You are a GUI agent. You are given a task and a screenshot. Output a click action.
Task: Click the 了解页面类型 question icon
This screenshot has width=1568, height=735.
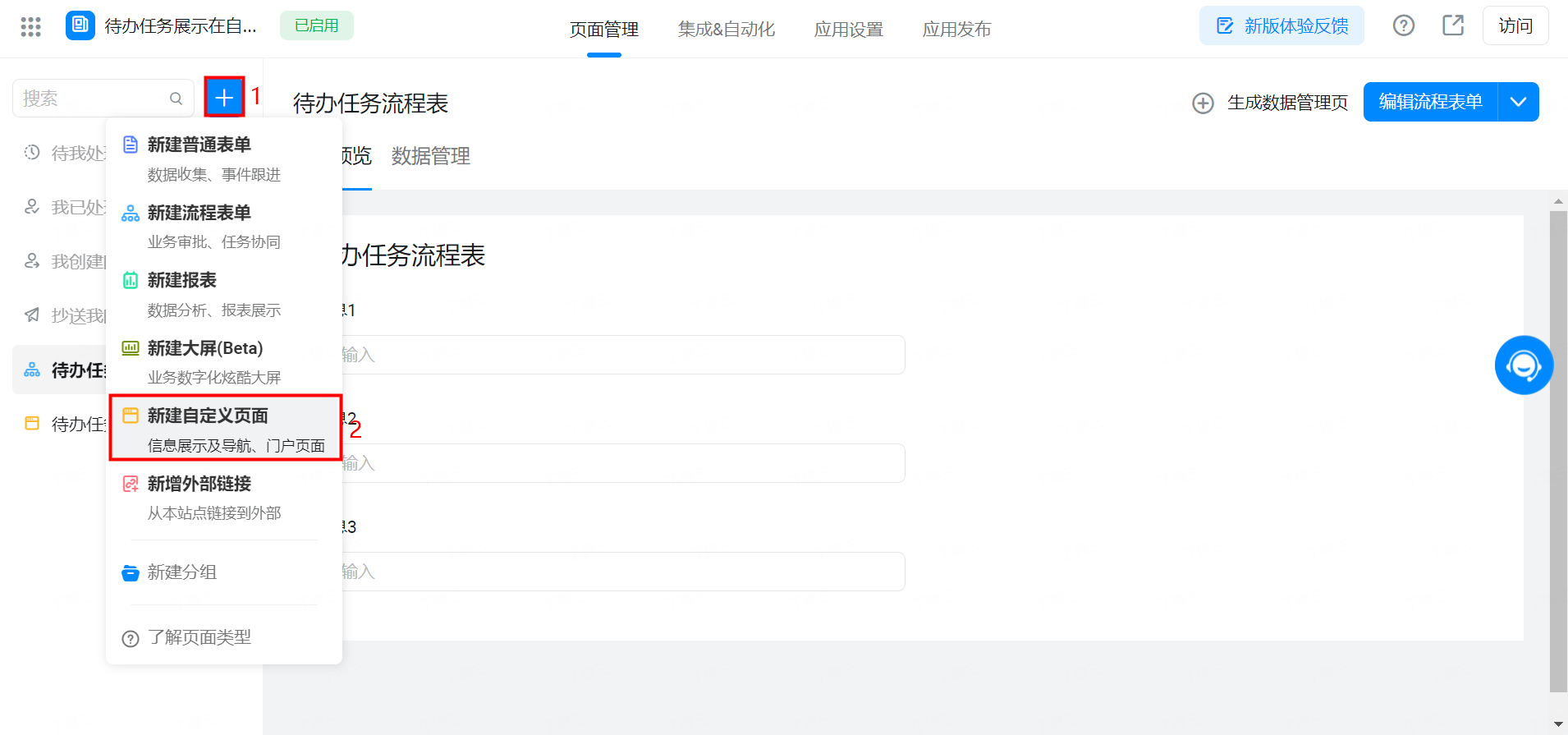point(131,638)
